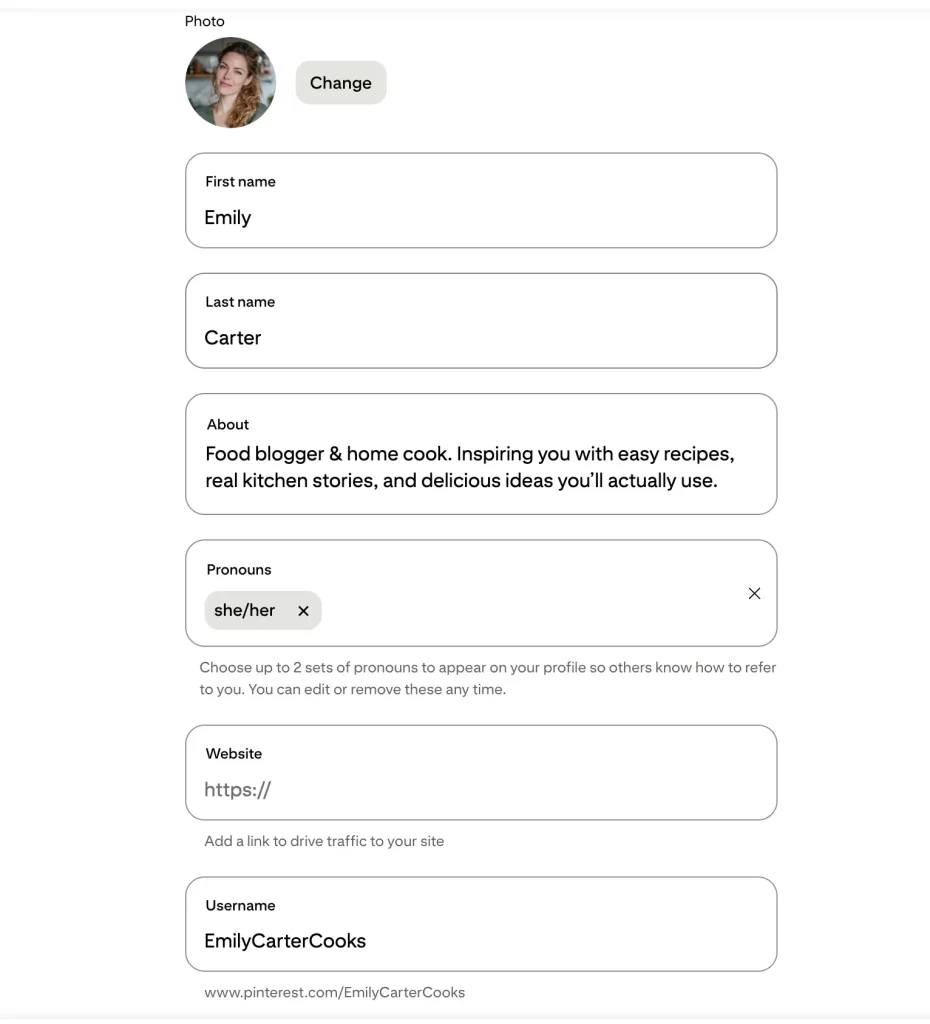This screenshot has height=1024, width=930.
Task: Click the About label
Action: (228, 424)
